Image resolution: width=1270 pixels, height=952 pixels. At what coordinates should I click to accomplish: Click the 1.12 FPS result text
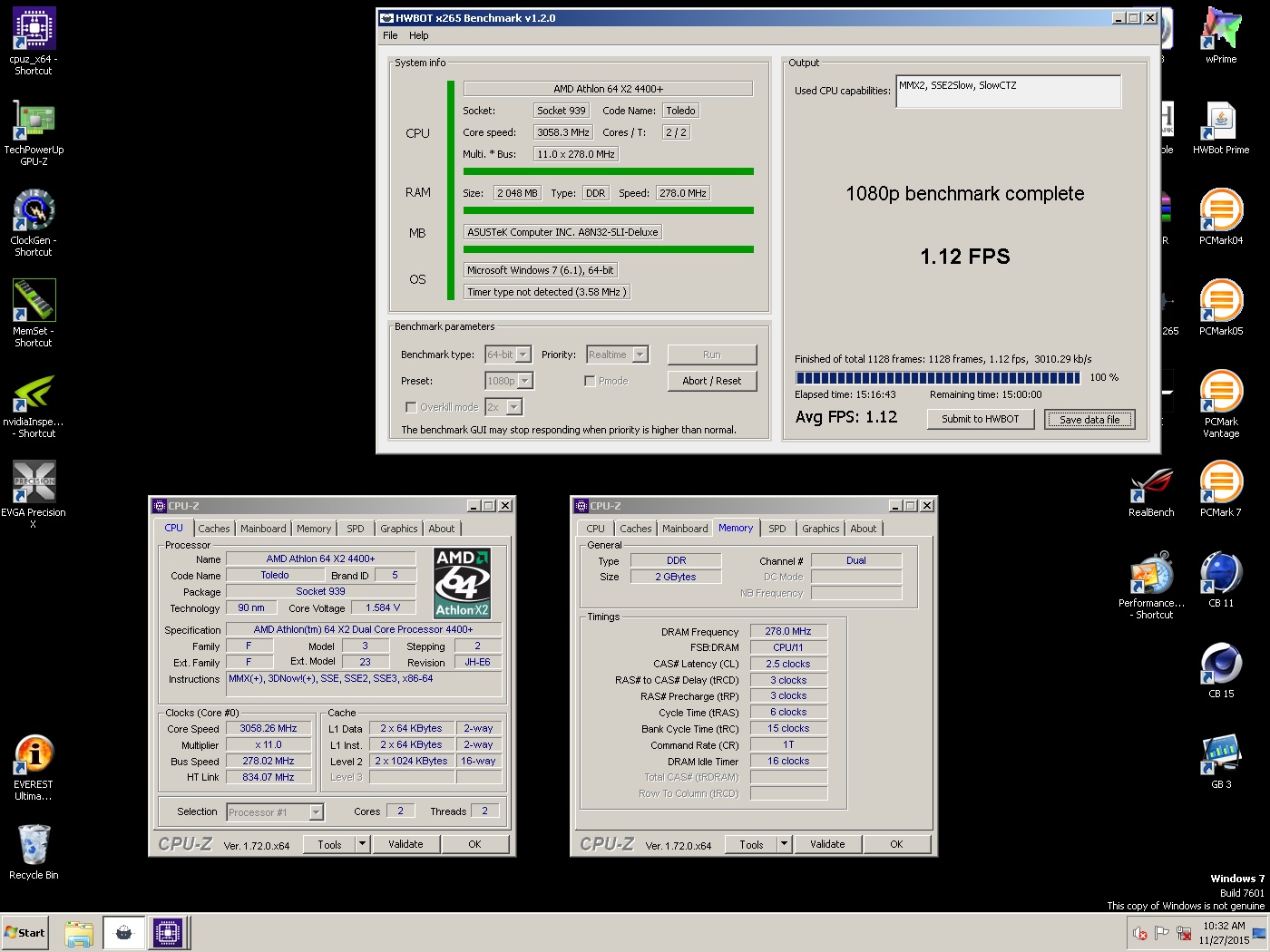965,257
